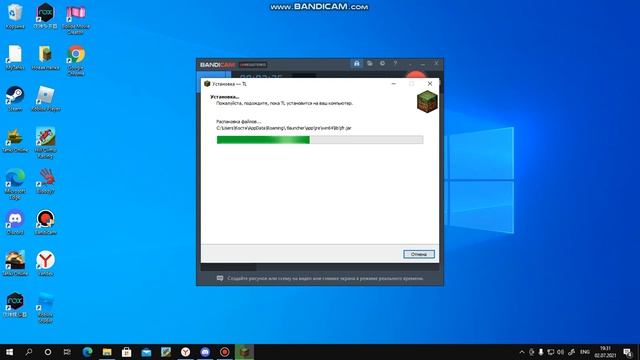Click the file path text starting with C:\Users
The width and height of the screenshot is (640, 360).
click(x=284, y=128)
